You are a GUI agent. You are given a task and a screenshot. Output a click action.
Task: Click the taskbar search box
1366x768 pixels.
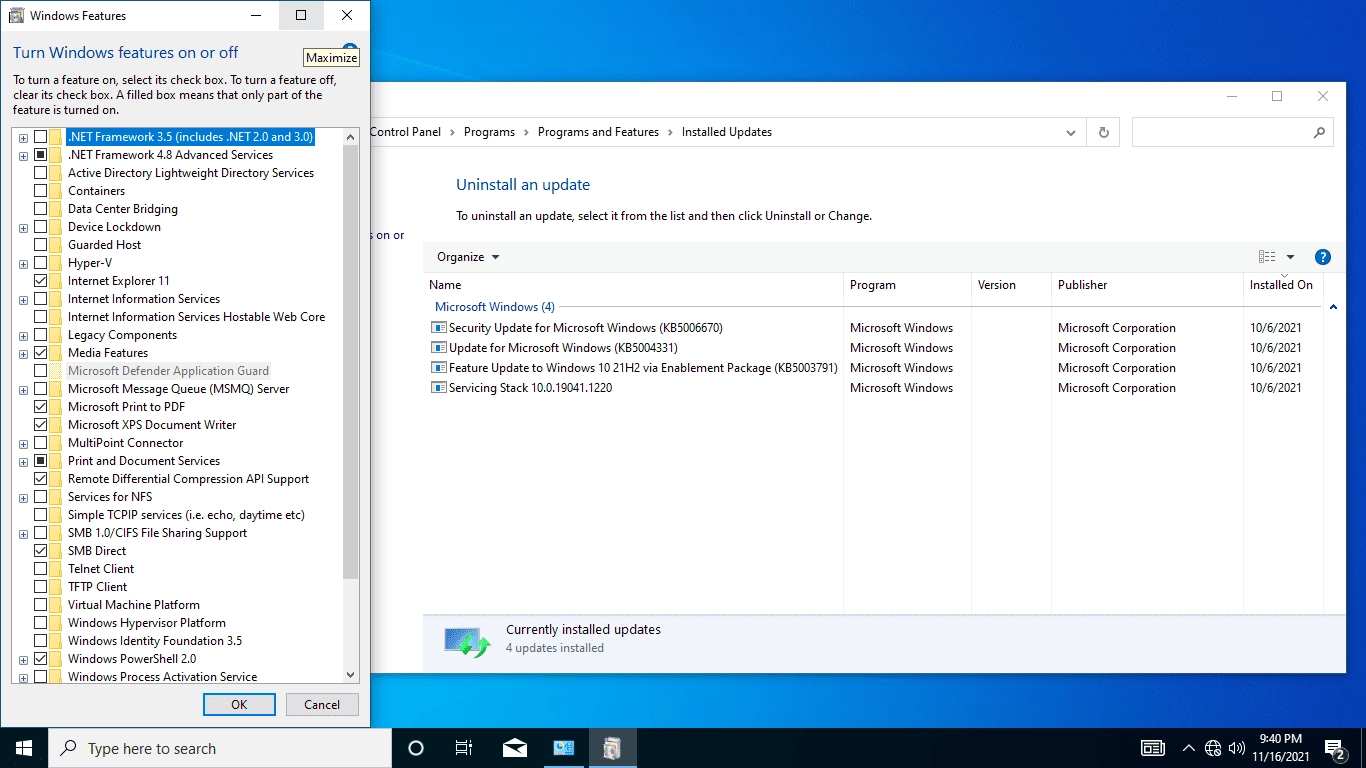(220, 748)
